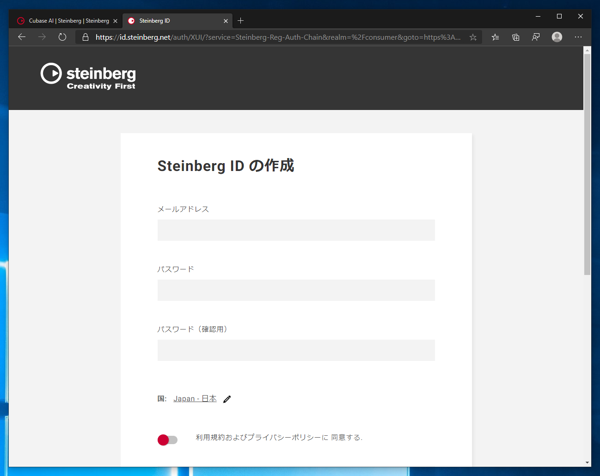Open a new tab with plus button

pos(240,21)
